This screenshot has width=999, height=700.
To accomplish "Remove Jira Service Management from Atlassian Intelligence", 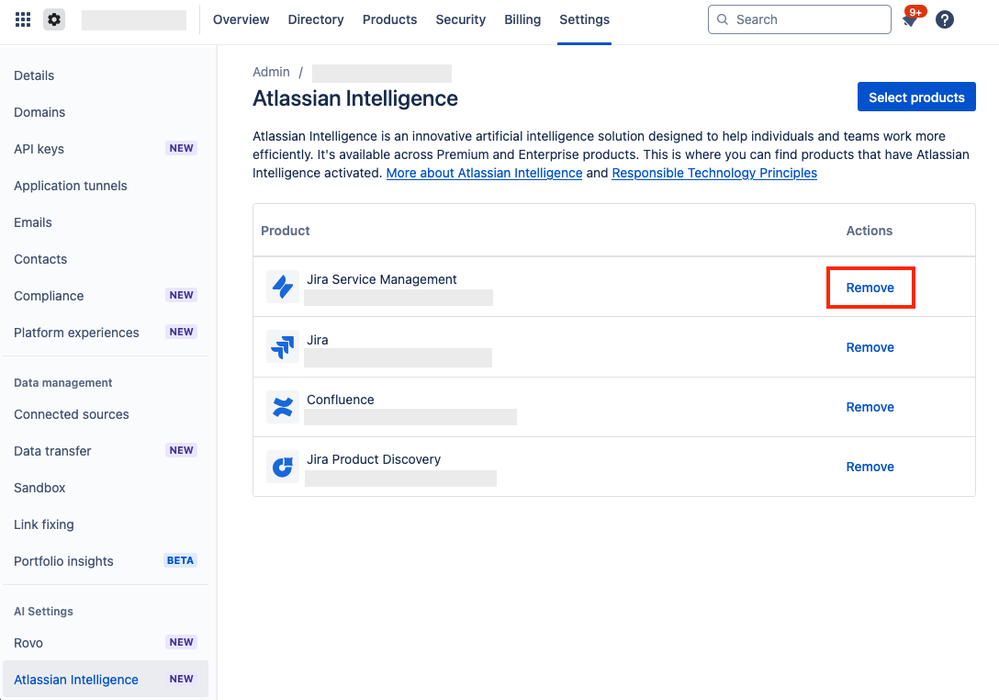I will 870,288.
